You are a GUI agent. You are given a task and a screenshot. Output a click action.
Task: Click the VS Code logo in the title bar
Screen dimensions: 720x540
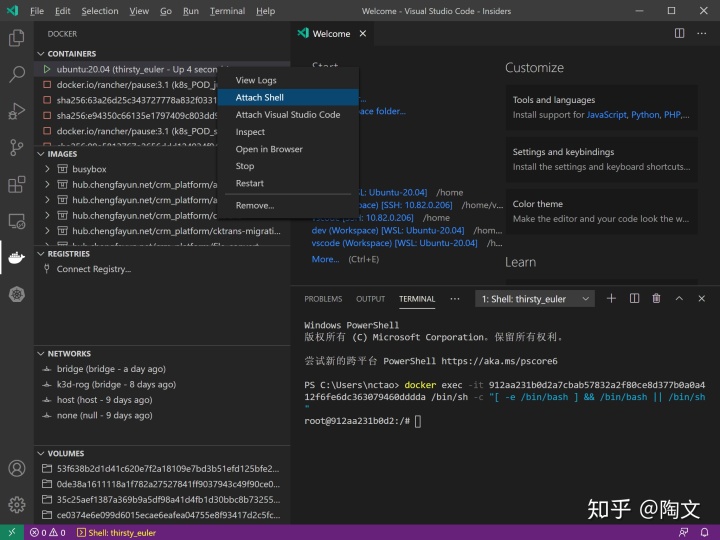click(x=12, y=11)
